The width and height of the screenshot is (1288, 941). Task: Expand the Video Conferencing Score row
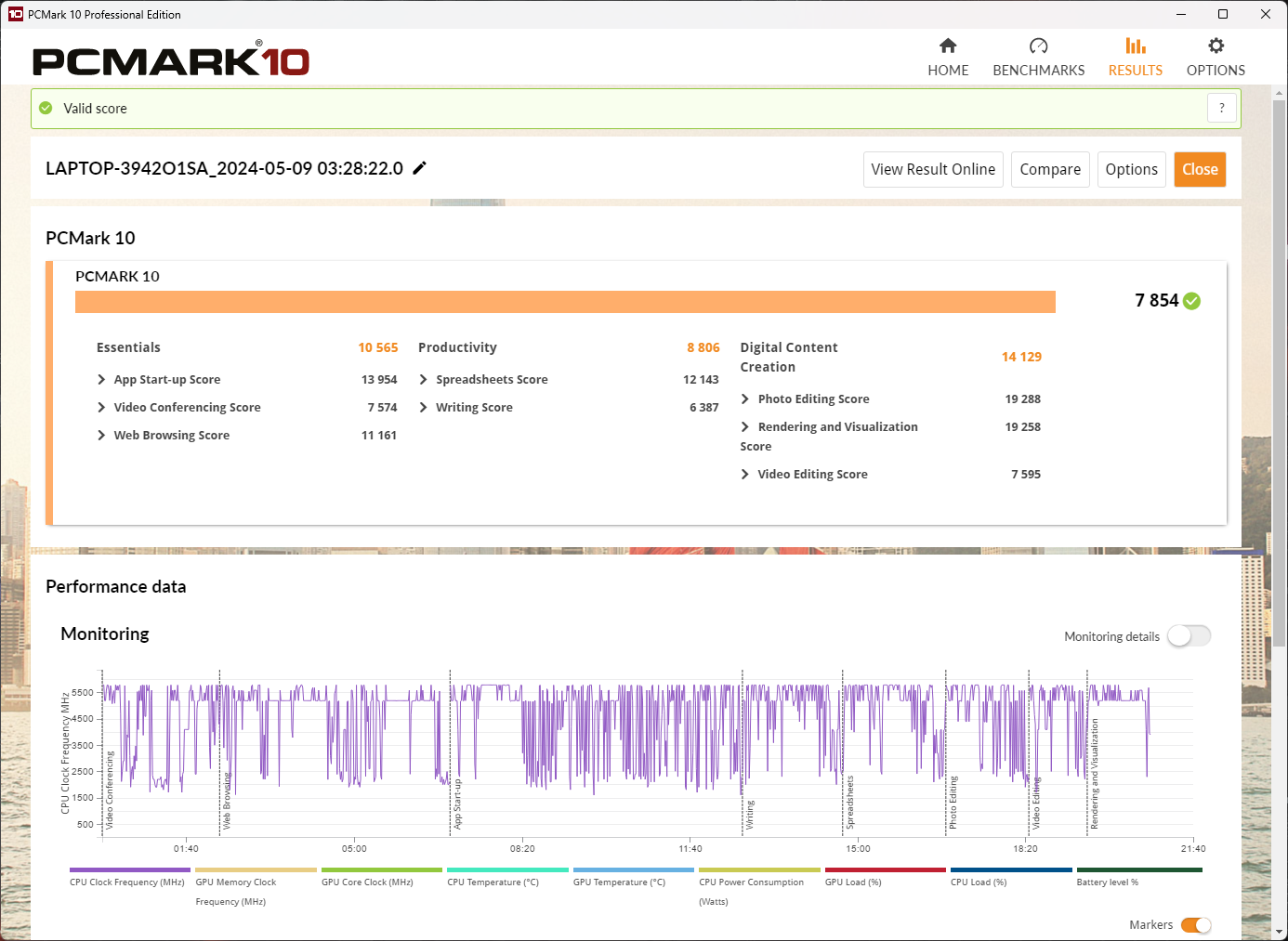[x=101, y=408]
